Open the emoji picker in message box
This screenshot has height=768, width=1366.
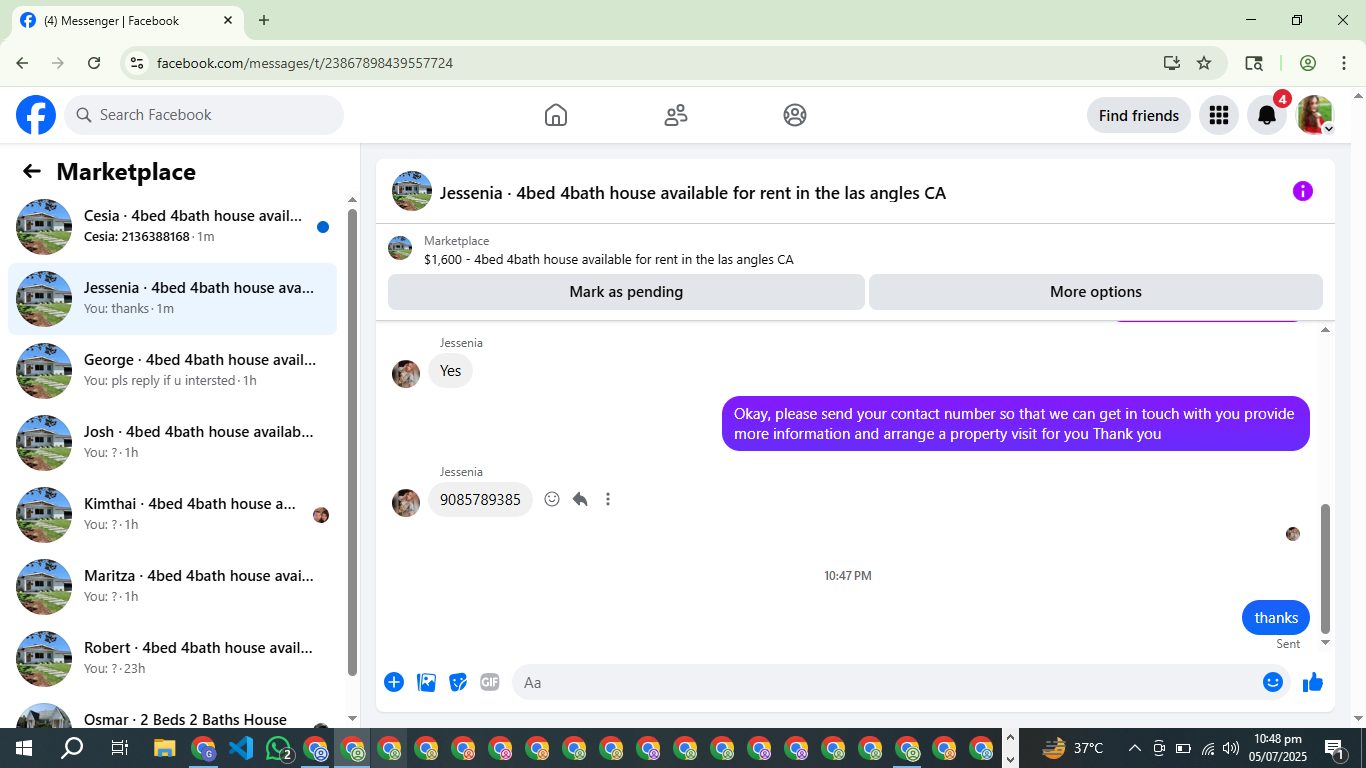[x=1272, y=682]
